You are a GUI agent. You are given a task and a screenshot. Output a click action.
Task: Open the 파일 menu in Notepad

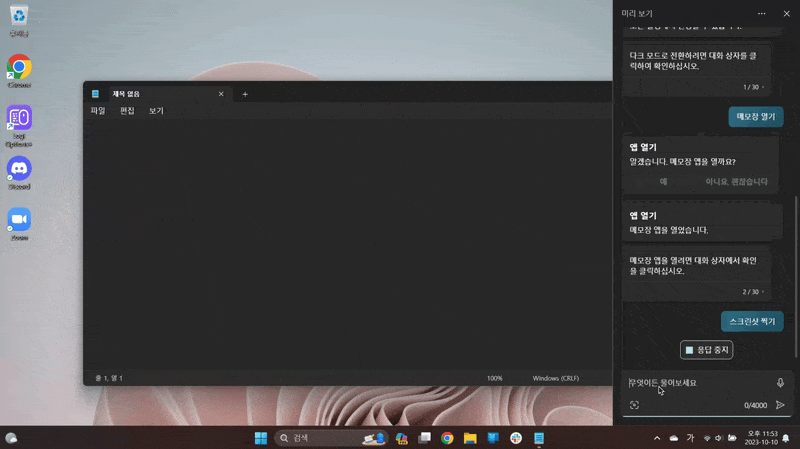97,111
